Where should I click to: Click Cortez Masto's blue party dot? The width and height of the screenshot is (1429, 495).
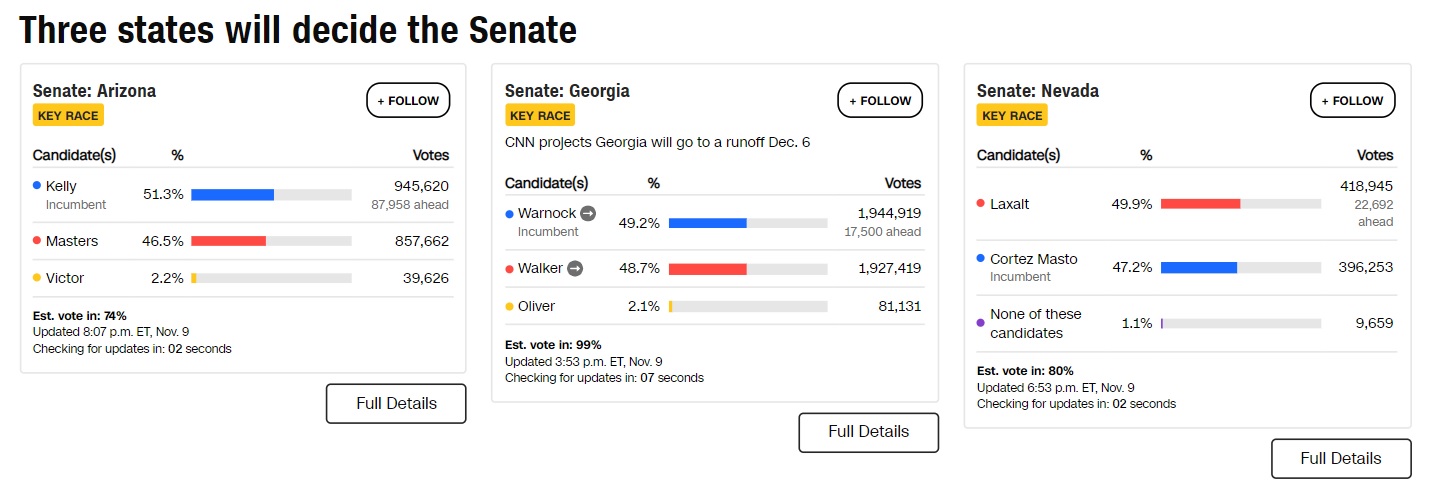981,259
